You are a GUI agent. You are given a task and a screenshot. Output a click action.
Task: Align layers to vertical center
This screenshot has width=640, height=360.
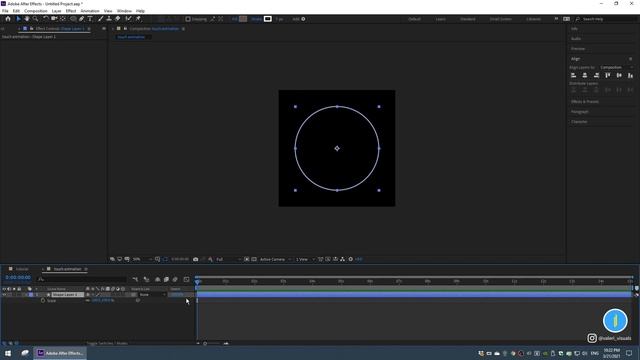point(619,75)
